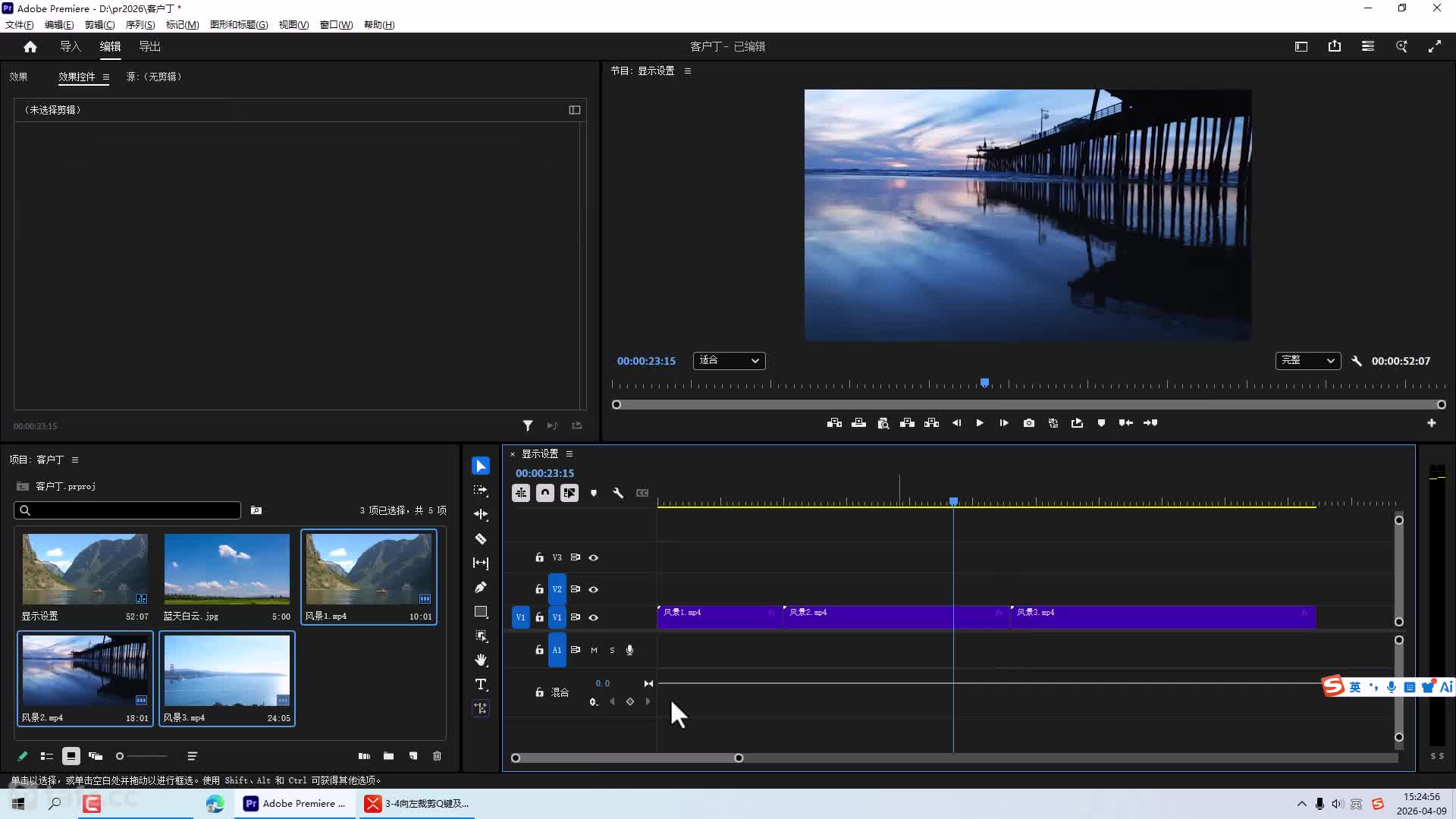The image size is (1456, 819).
Task: Open the 图形和标题 menu
Action: pyautogui.click(x=239, y=24)
